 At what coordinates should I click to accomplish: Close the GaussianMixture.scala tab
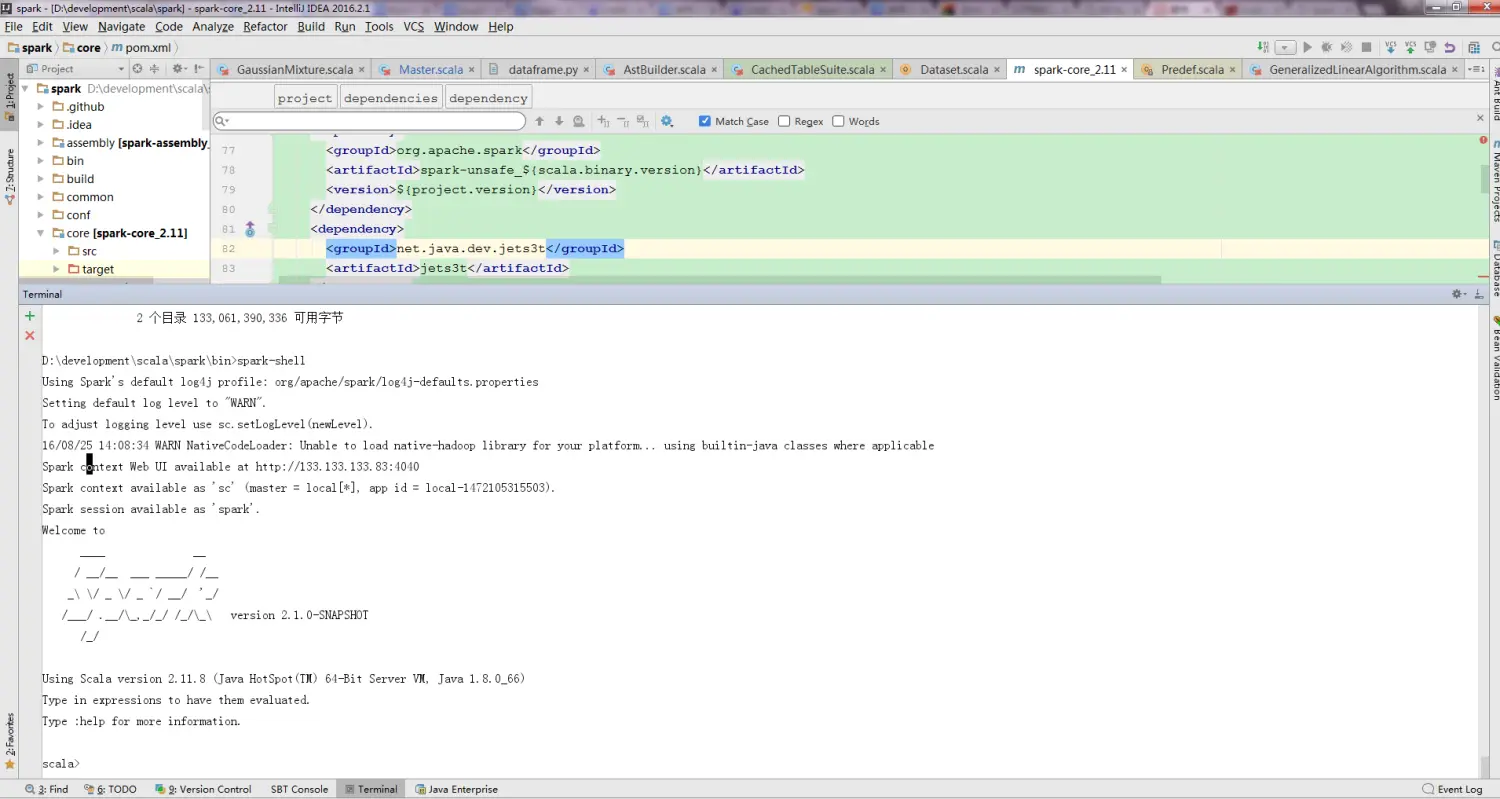pyautogui.click(x=361, y=70)
